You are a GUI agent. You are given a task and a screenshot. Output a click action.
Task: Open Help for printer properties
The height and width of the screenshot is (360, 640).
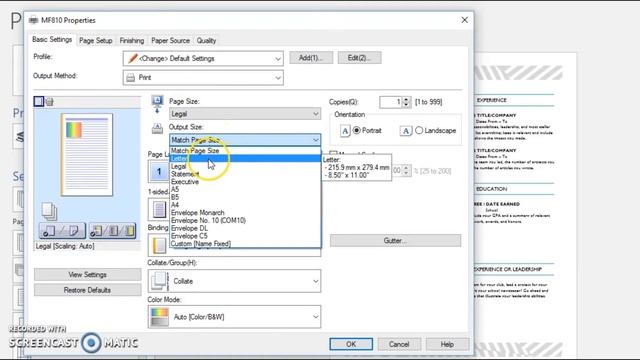pos(447,344)
